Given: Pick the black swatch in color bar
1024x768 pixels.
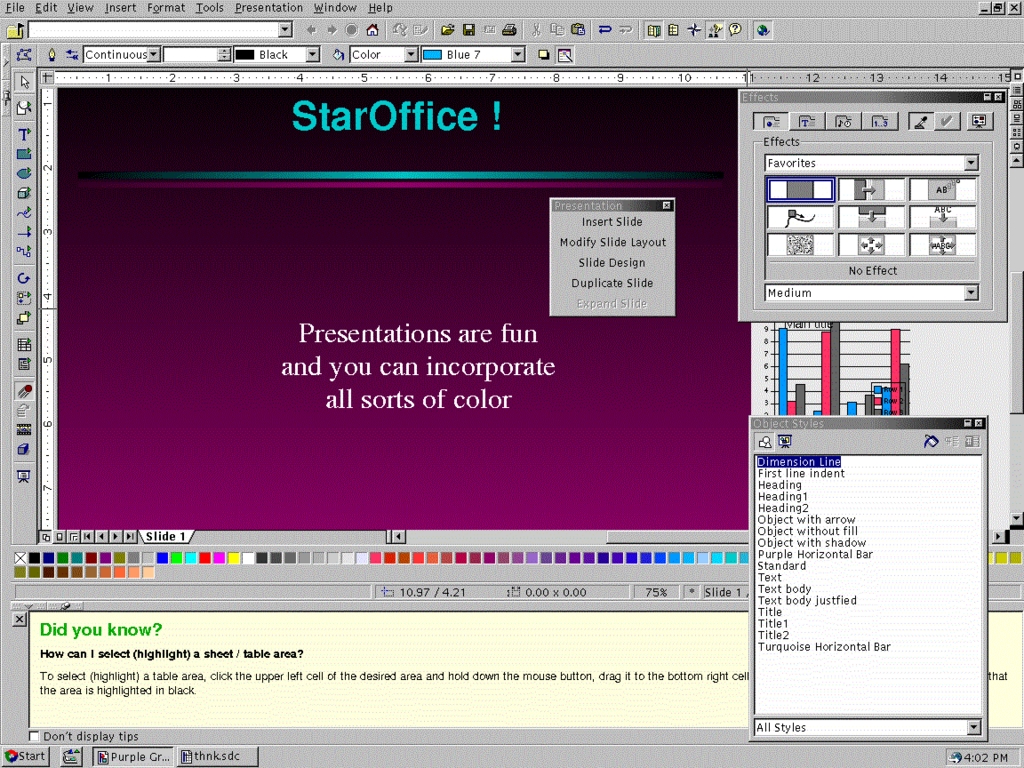Looking at the screenshot, I should pos(35,558).
